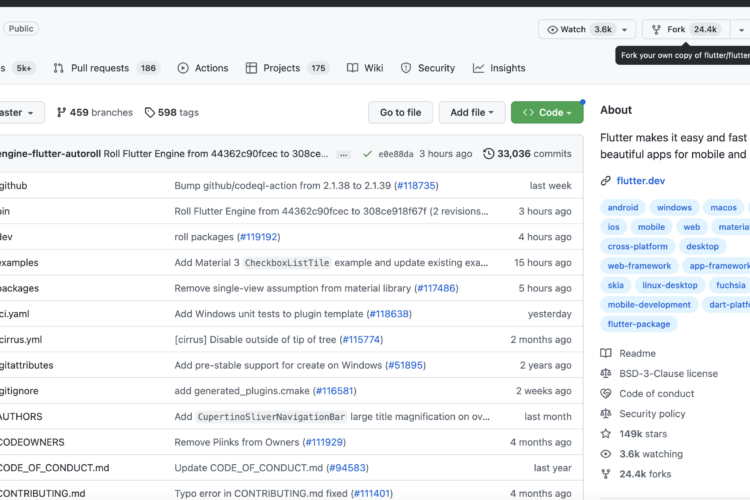Click the Go to file button
Viewport: 750px width, 500px height.
tap(400, 112)
